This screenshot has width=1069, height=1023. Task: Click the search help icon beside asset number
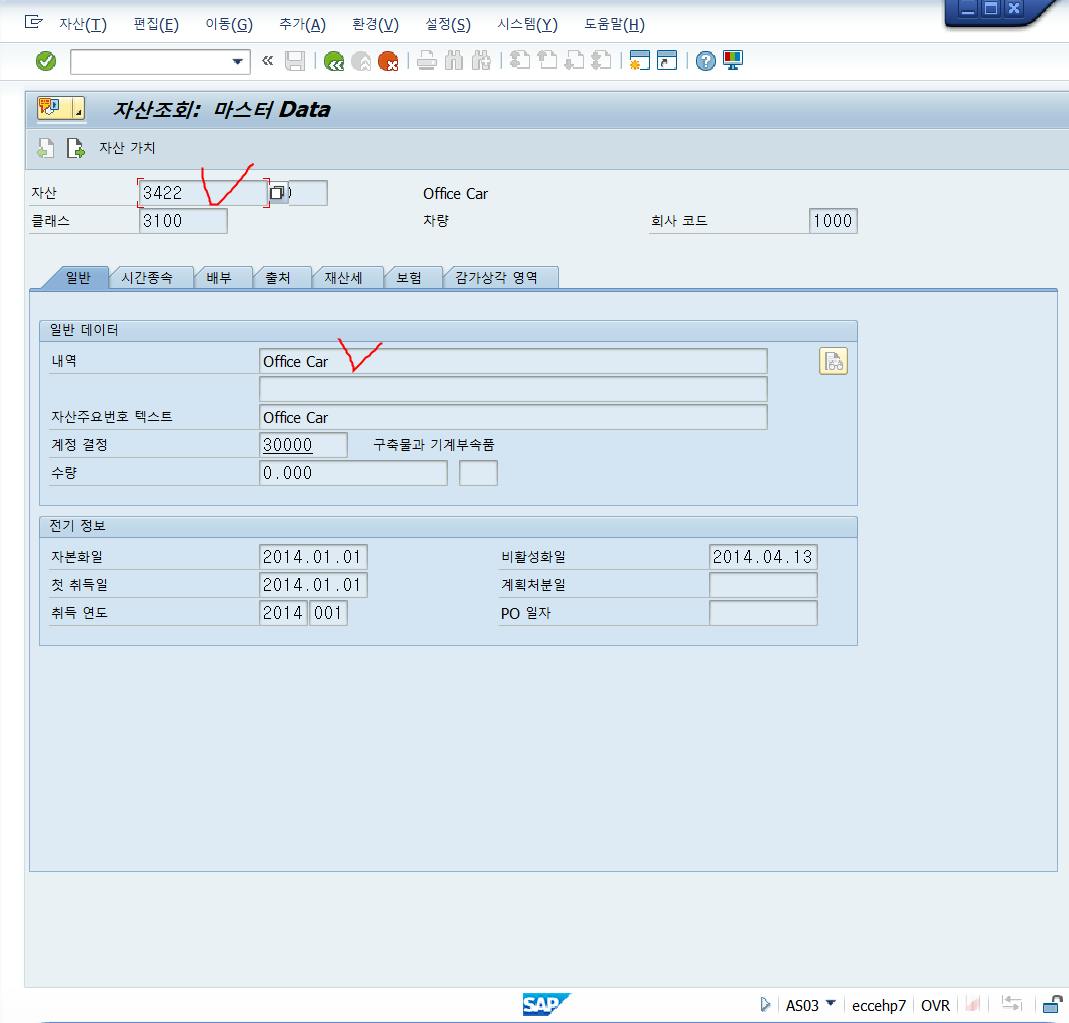point(277,193)
